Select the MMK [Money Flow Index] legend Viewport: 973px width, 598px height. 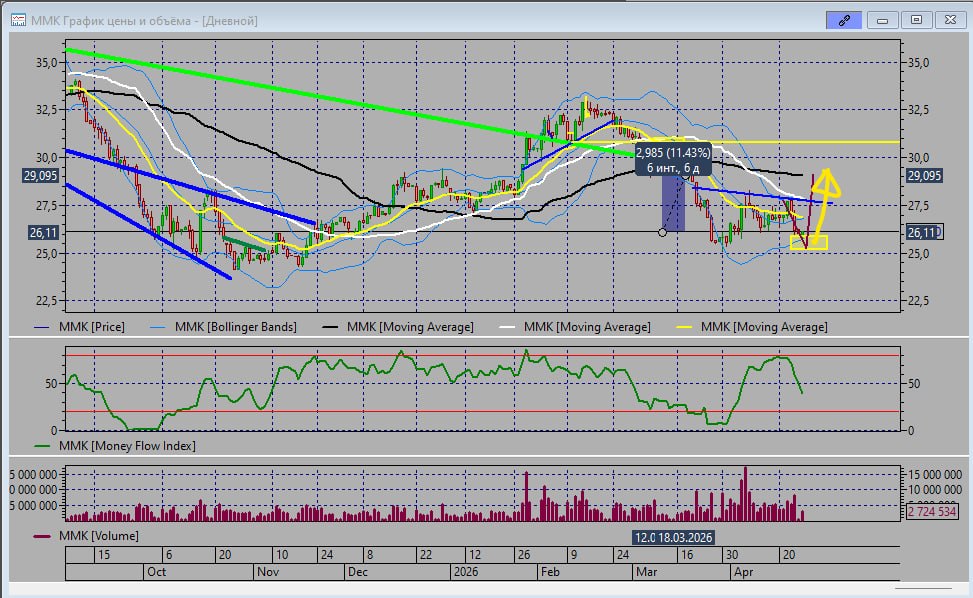(x=115, y=446)
